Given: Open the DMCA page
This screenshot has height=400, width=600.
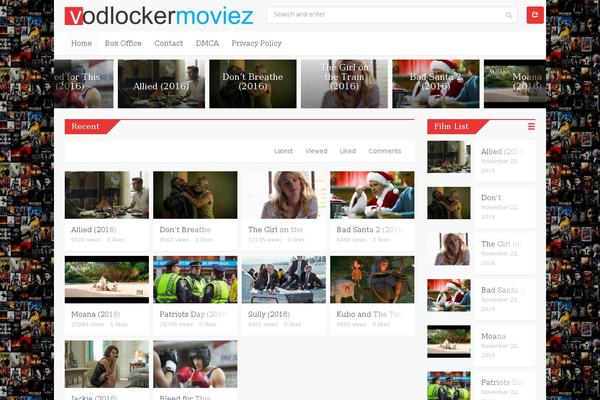Looking at the screenshot, I should pyautogui.click(x=207, y=43).
